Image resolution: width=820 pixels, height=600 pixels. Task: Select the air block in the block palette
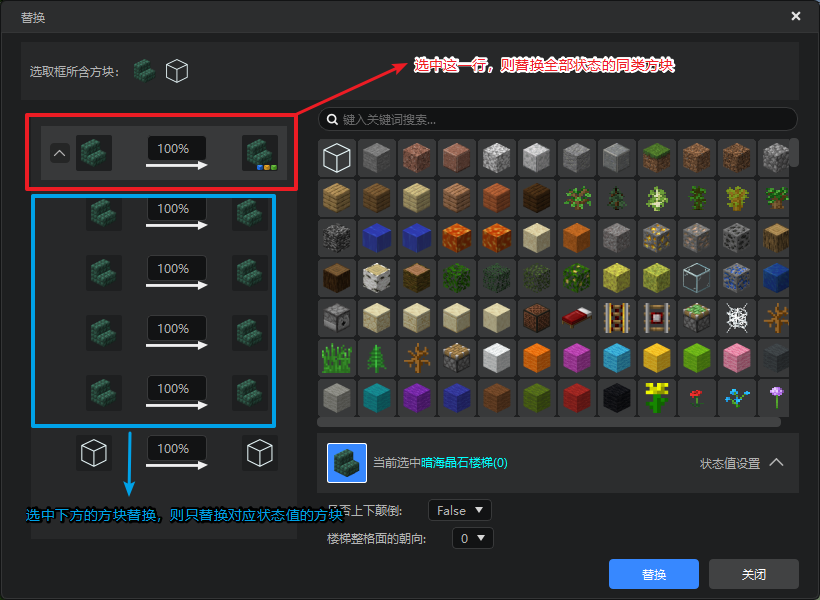(x=337, y=158)
